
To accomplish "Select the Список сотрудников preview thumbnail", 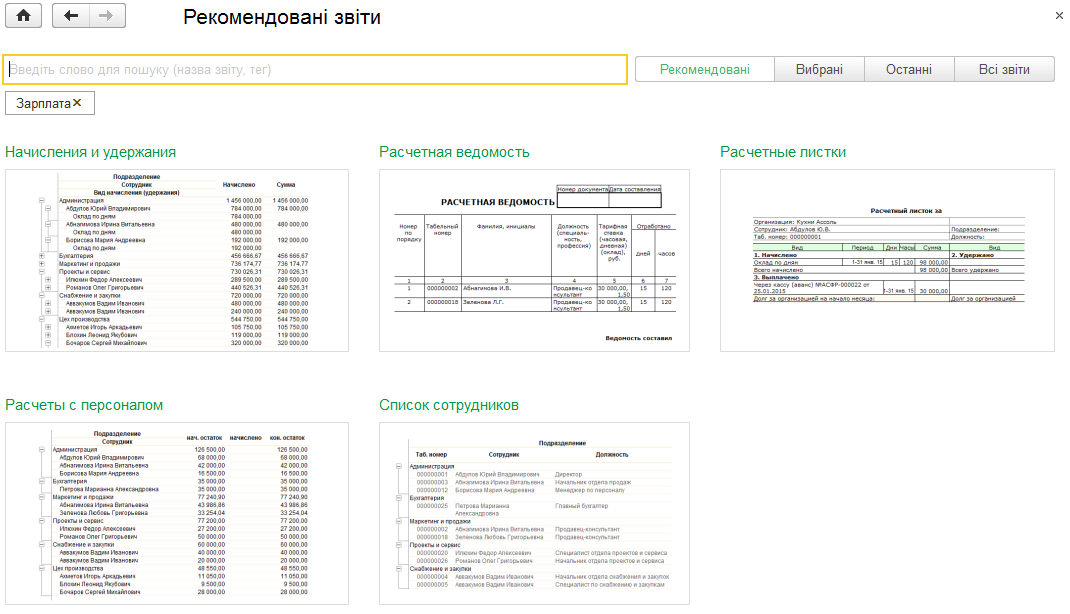I will pos(534,514).
